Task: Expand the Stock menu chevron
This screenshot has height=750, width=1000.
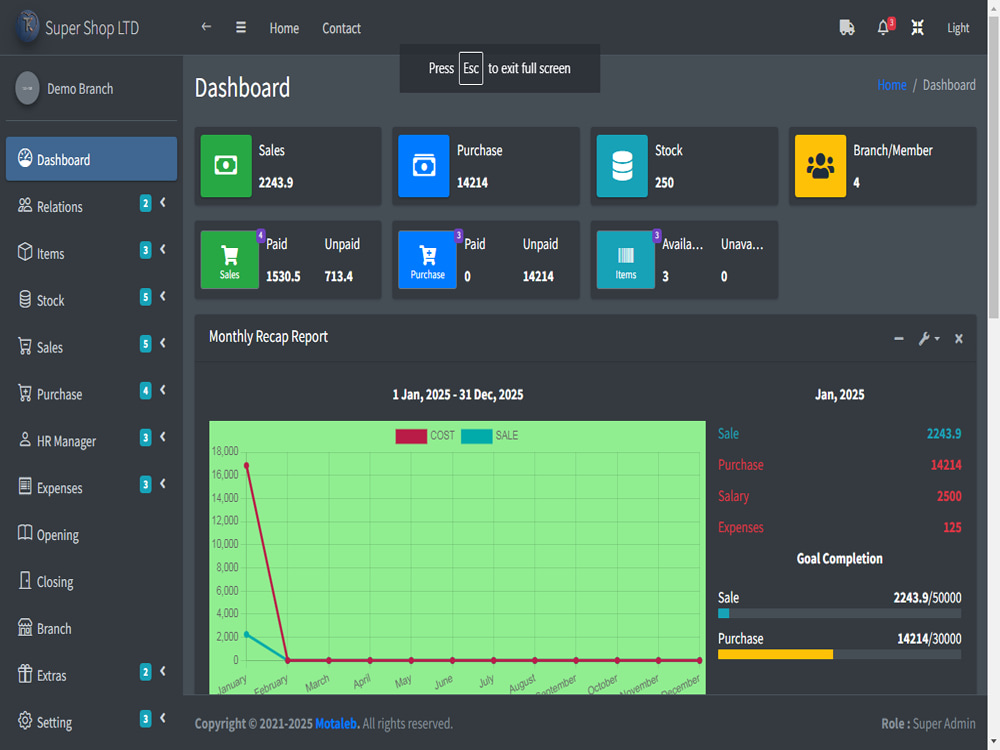Action: tap(163, 297)
